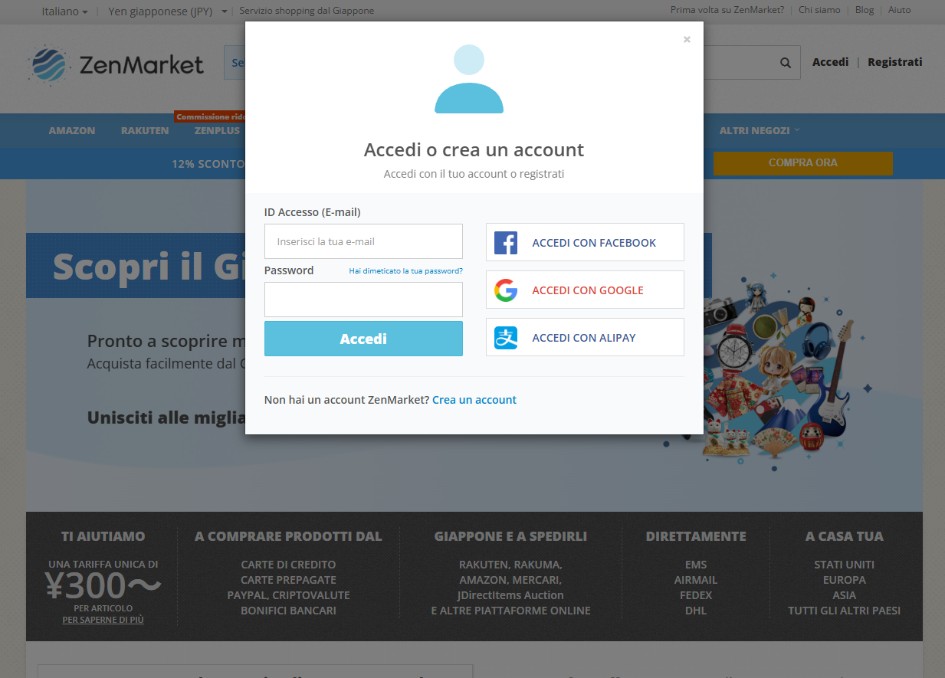The width and height of the screenshot is (945, 678).
Task: Click the Commissione ridotta badge
Action: pos(210,116)
